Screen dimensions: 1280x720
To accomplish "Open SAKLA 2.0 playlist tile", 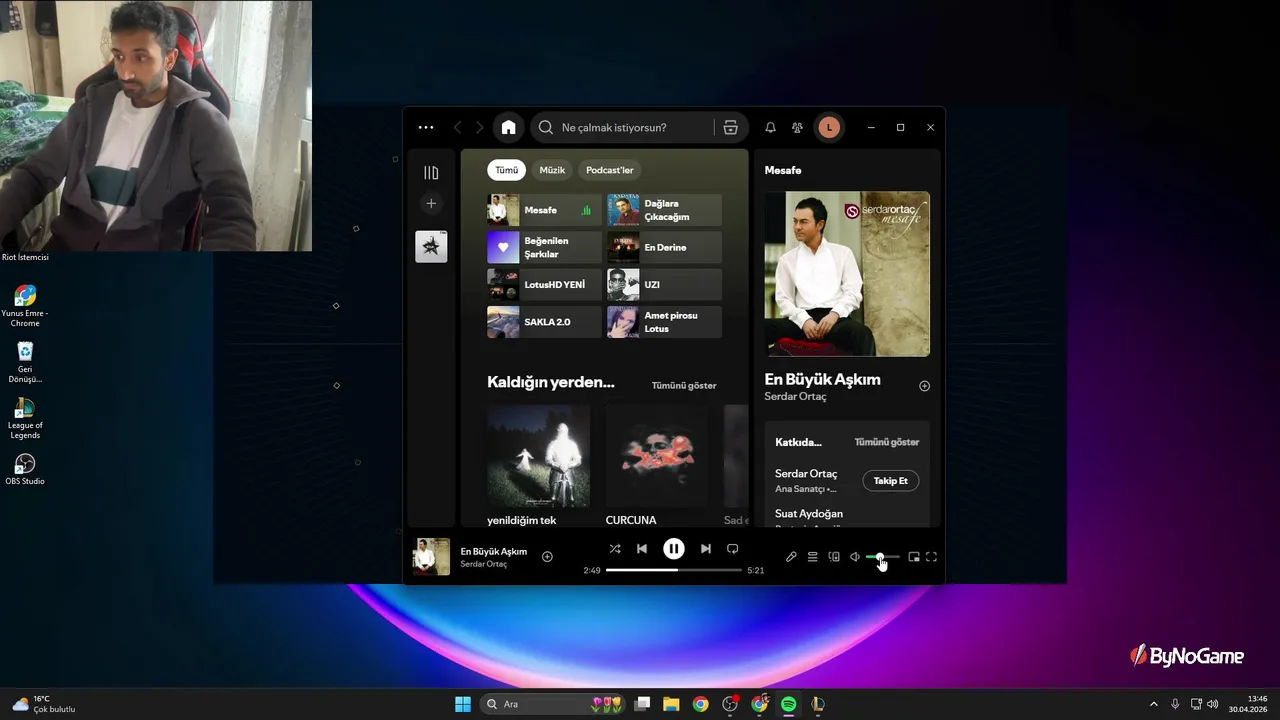I will [544, 322].
